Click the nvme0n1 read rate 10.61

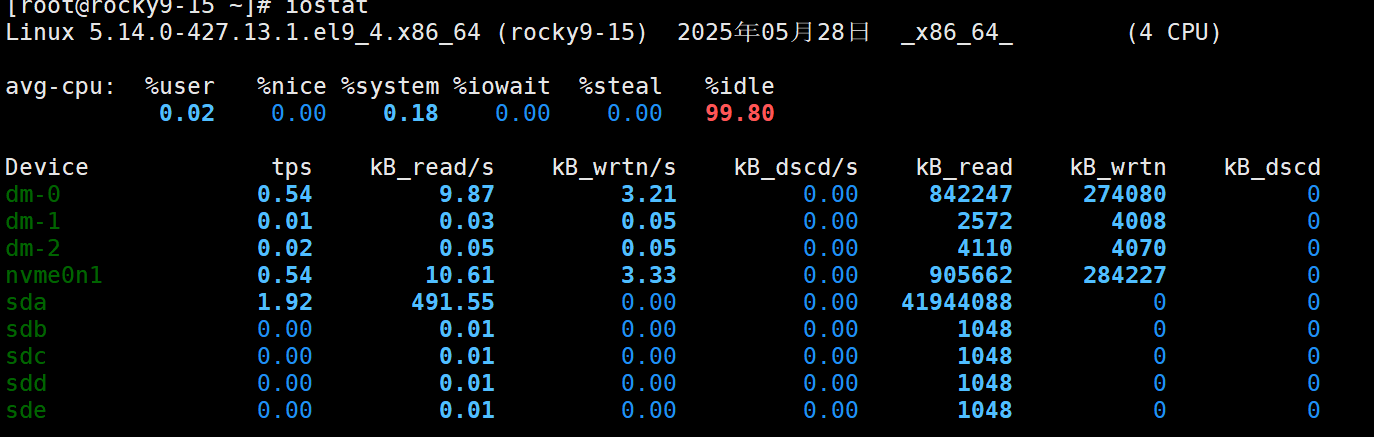[460, 275]
